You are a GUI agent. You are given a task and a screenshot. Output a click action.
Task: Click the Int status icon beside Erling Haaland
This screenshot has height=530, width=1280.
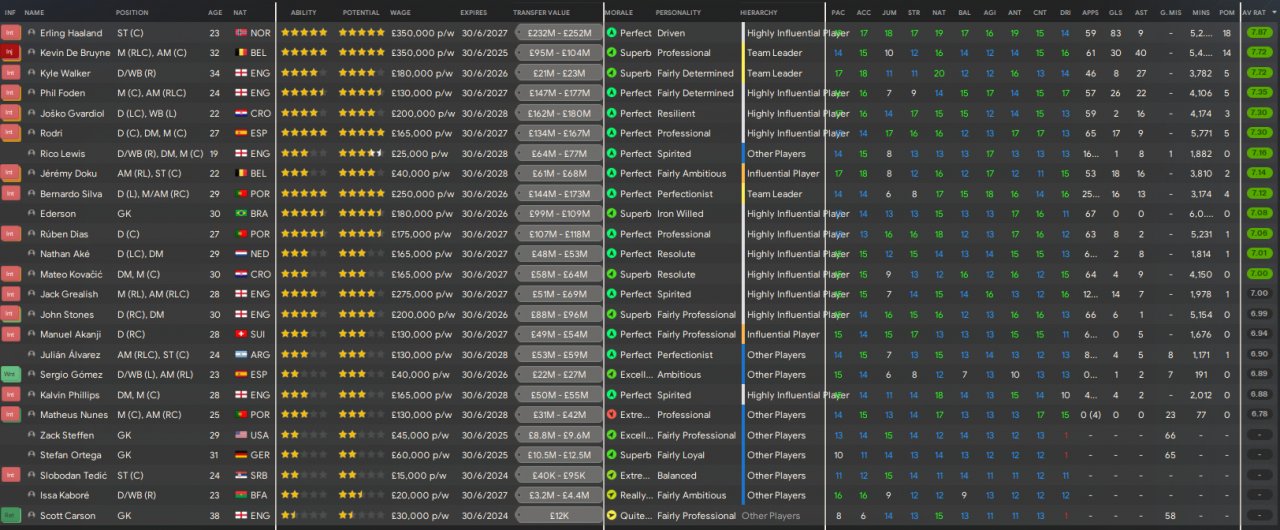[10, 33]
